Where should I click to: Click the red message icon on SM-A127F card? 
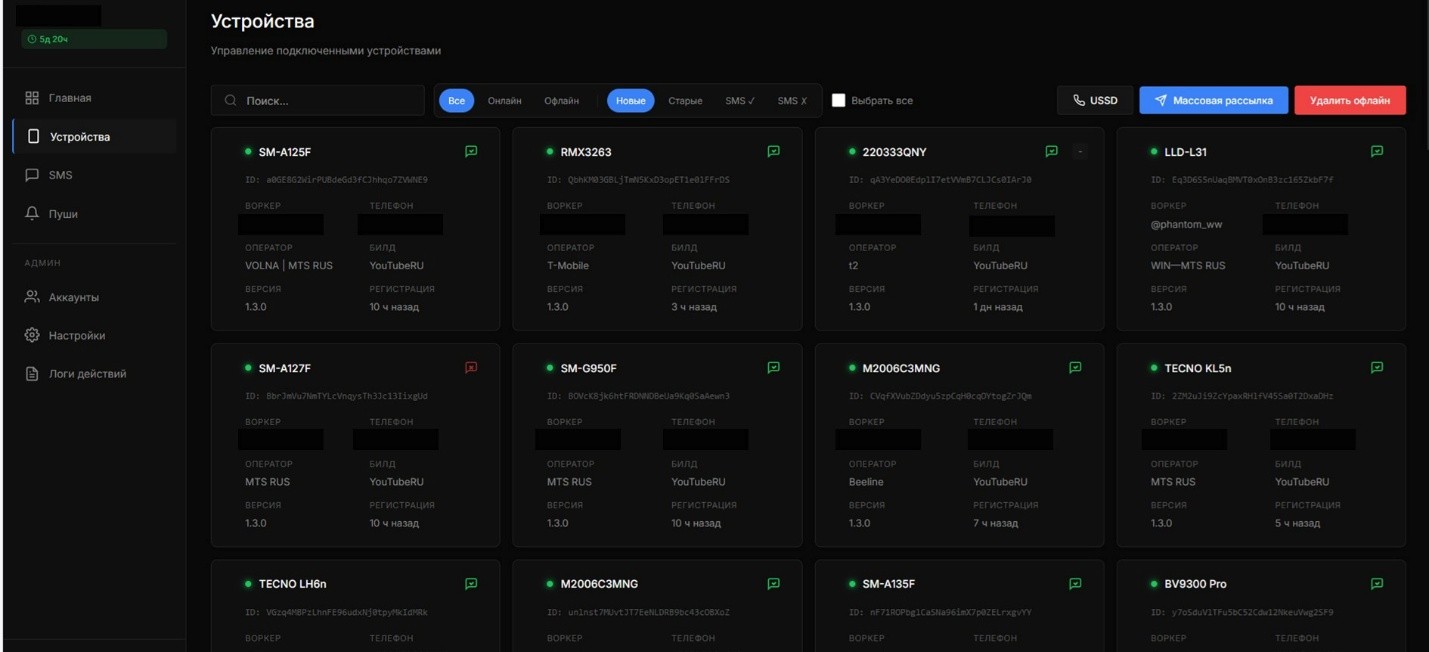coord(471,368)
